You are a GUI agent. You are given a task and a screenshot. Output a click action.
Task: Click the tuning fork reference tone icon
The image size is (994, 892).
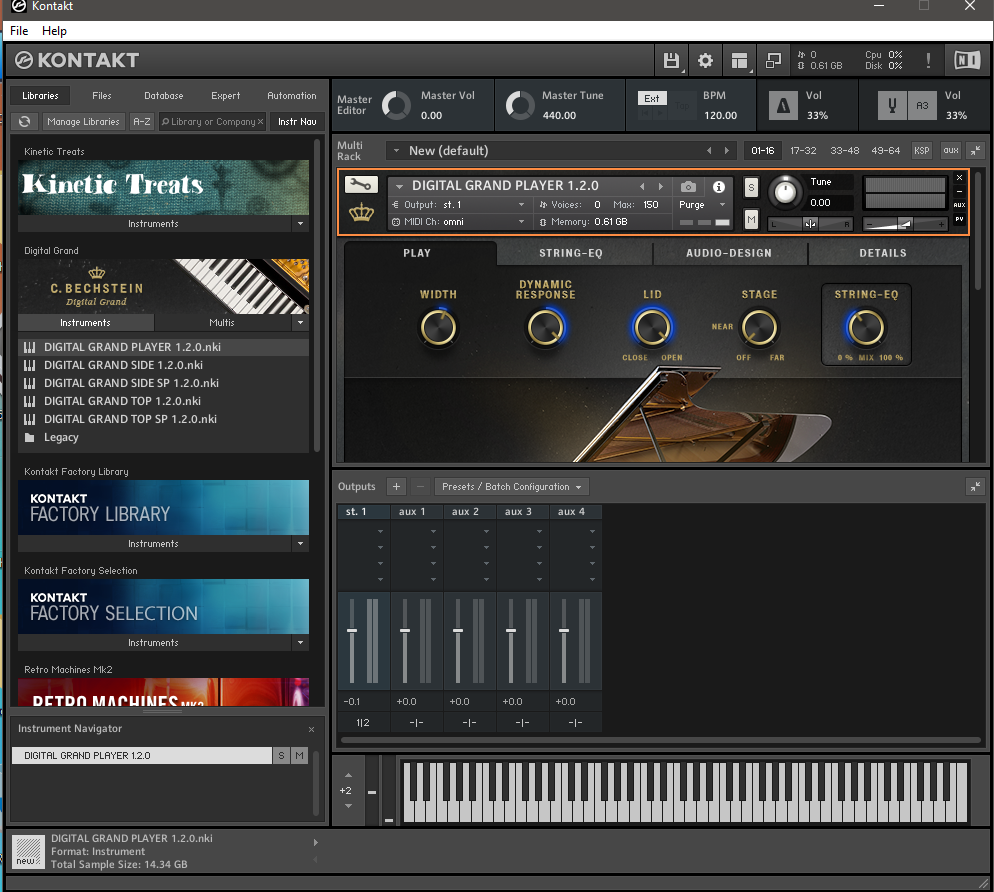click(x=891, y=105)
